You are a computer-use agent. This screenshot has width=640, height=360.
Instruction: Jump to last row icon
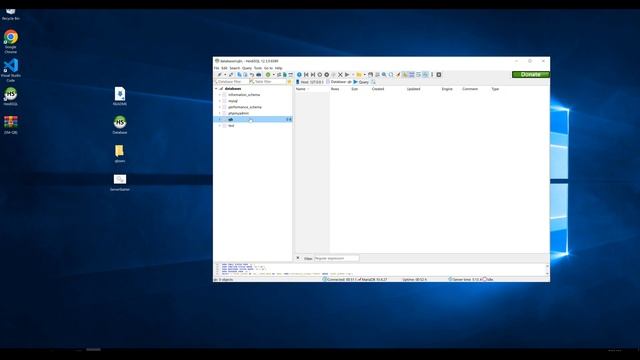coord(313,75)
